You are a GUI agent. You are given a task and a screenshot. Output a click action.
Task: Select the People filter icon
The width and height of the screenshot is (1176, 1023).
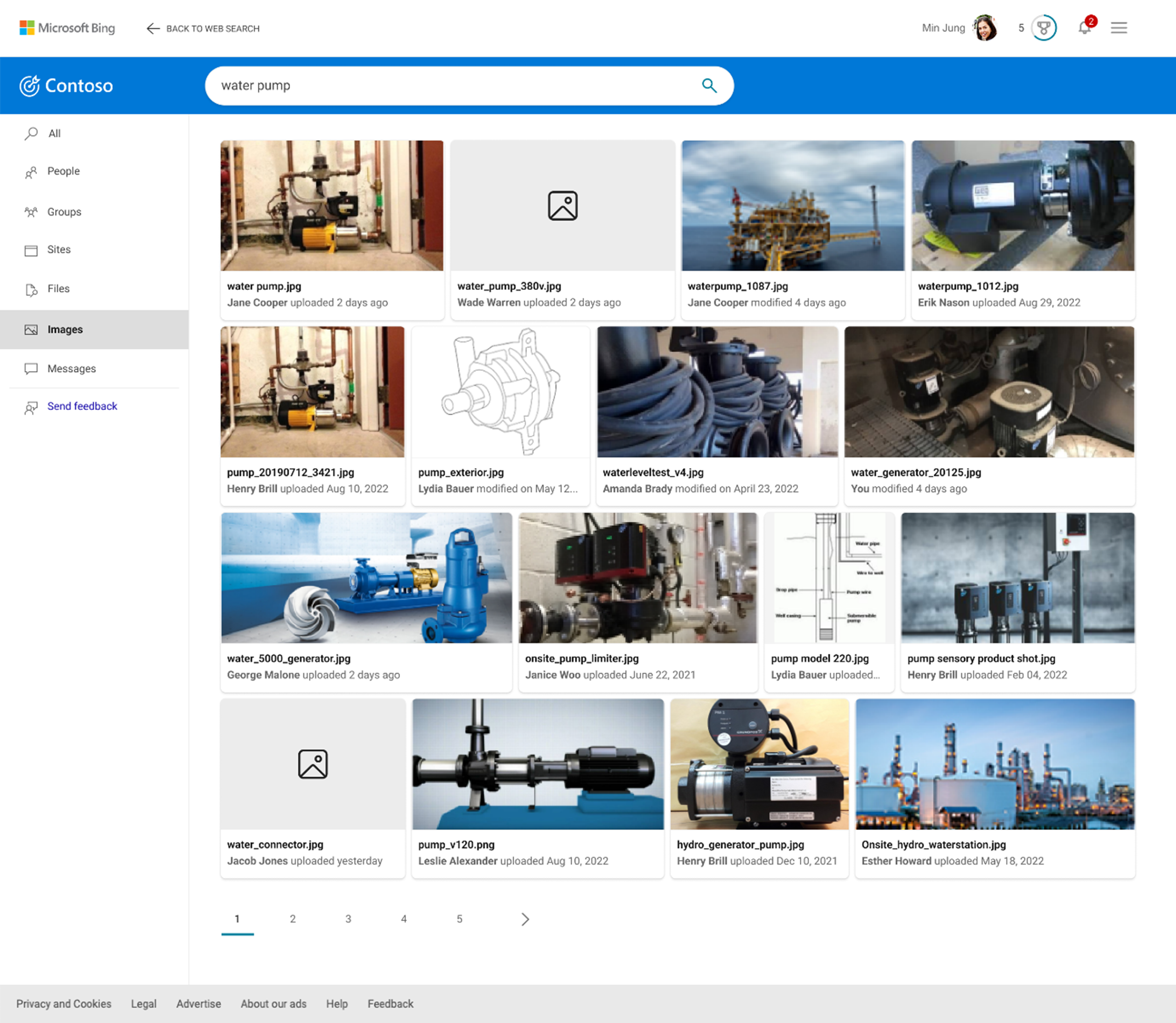pos(32,172)
